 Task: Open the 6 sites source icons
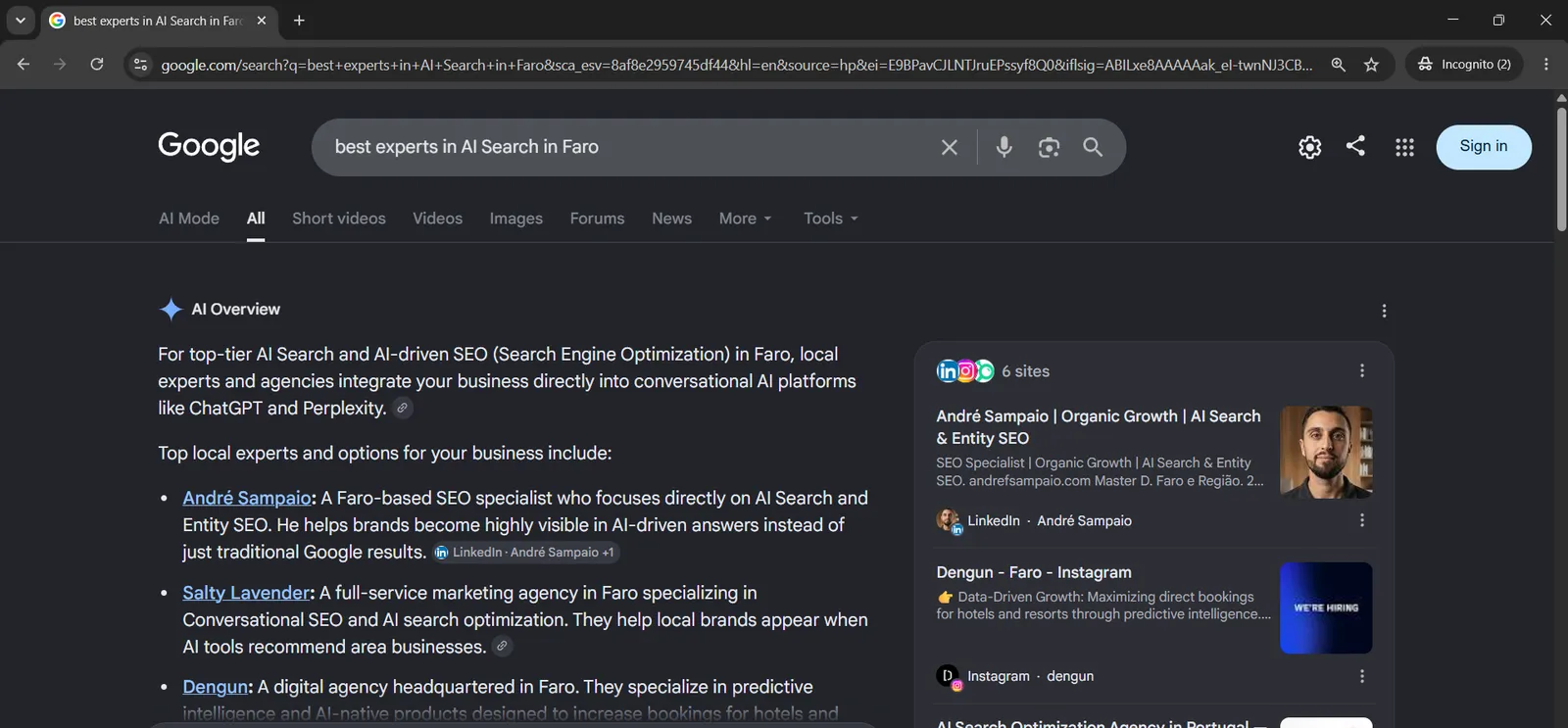click(965, 371)
